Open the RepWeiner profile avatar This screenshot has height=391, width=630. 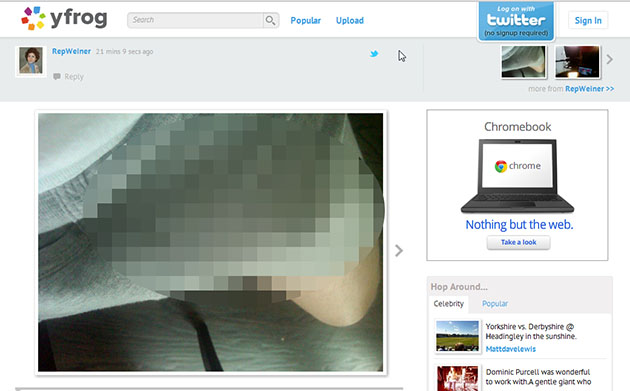31,61
